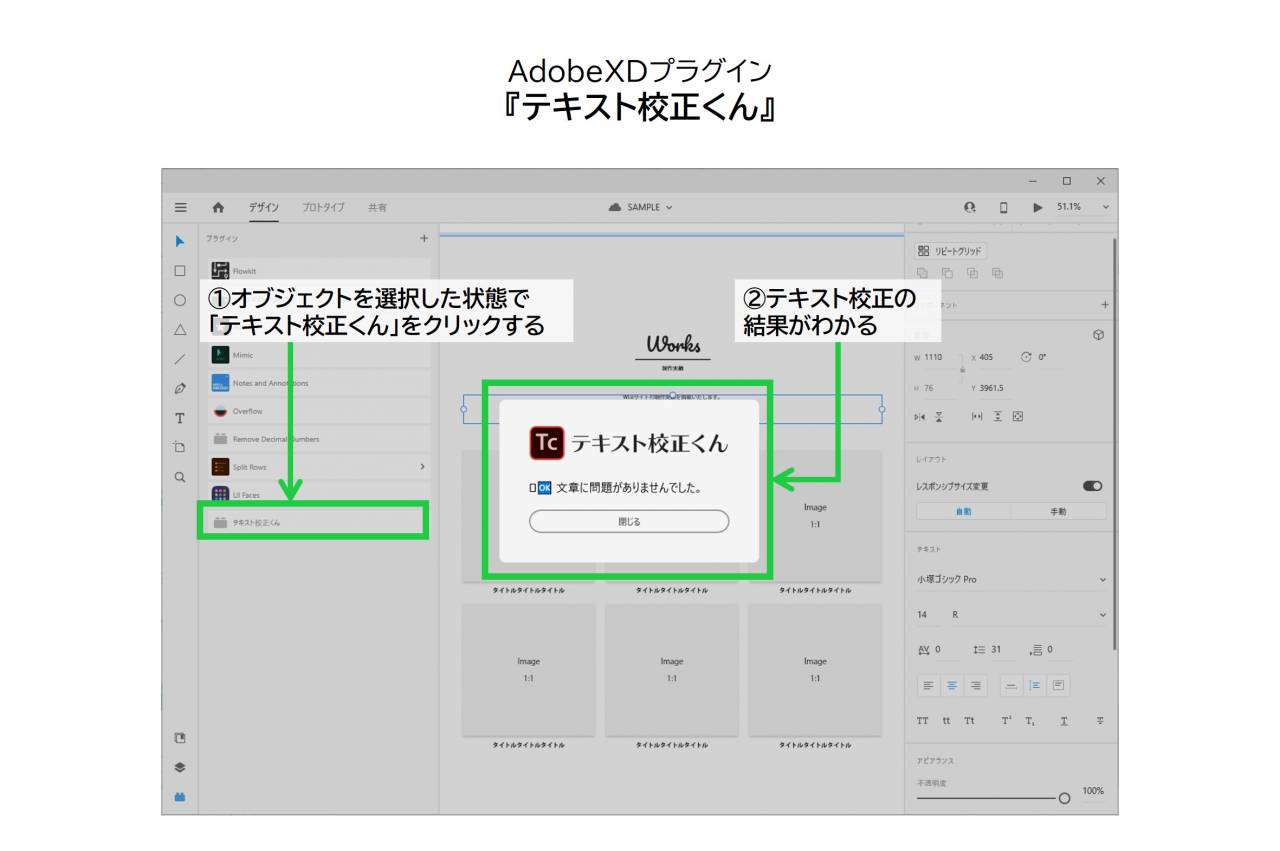Run the Mimic plugin
1280x851 pixels.
319,355
